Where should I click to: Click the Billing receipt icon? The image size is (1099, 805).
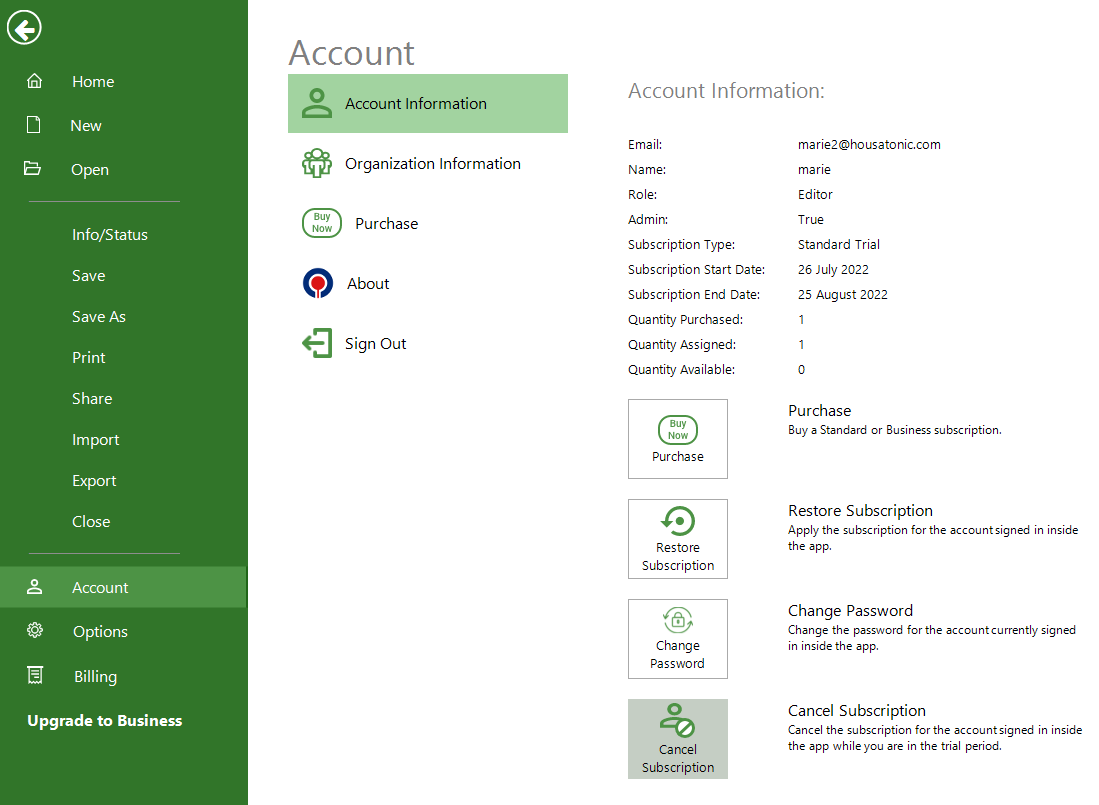[x=35, y=675]
